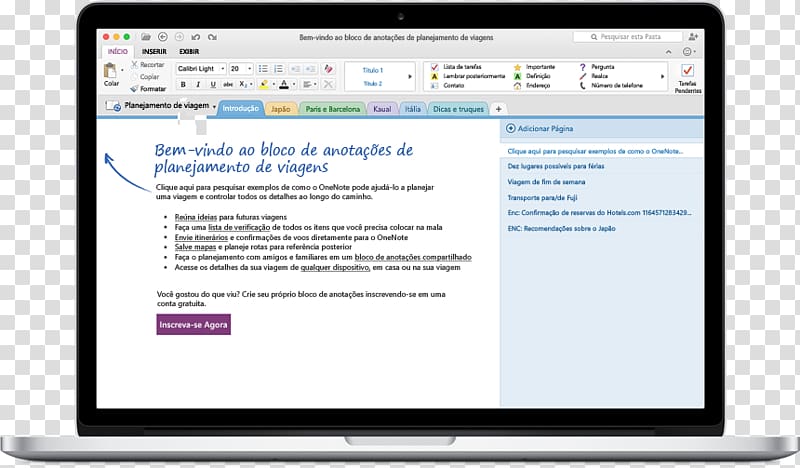The height and width of the screenshot is (468, 800).
Task: Go back with the left arrow icon
Action: pyautogui.click(x=163, y=37)
